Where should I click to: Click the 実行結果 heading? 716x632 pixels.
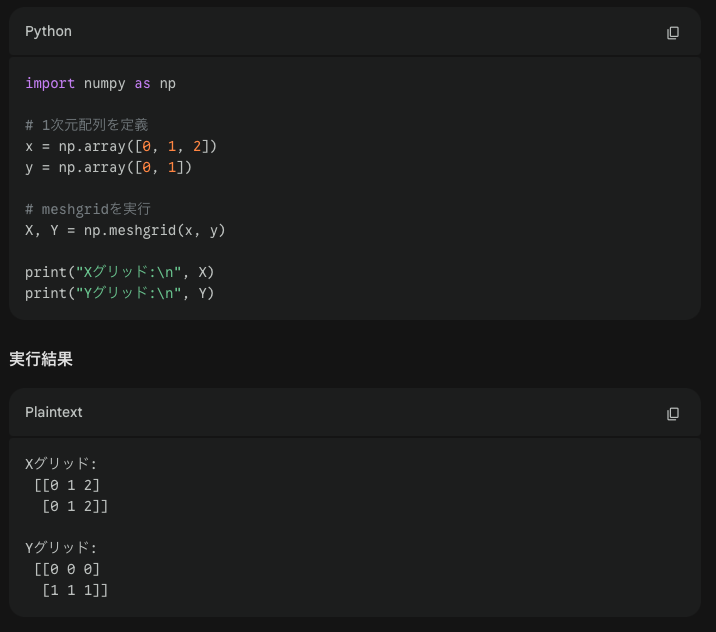click(x=41, y=359)
